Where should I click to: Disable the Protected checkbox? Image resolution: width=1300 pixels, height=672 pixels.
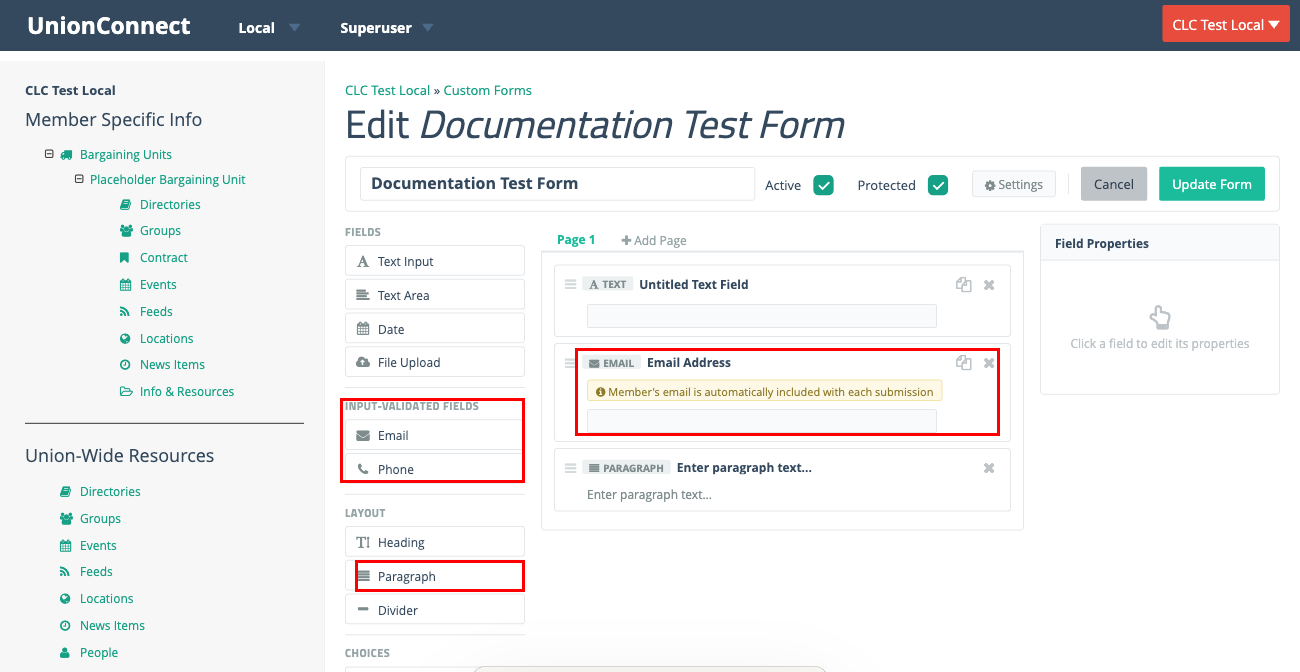click(x=938, y=185)
